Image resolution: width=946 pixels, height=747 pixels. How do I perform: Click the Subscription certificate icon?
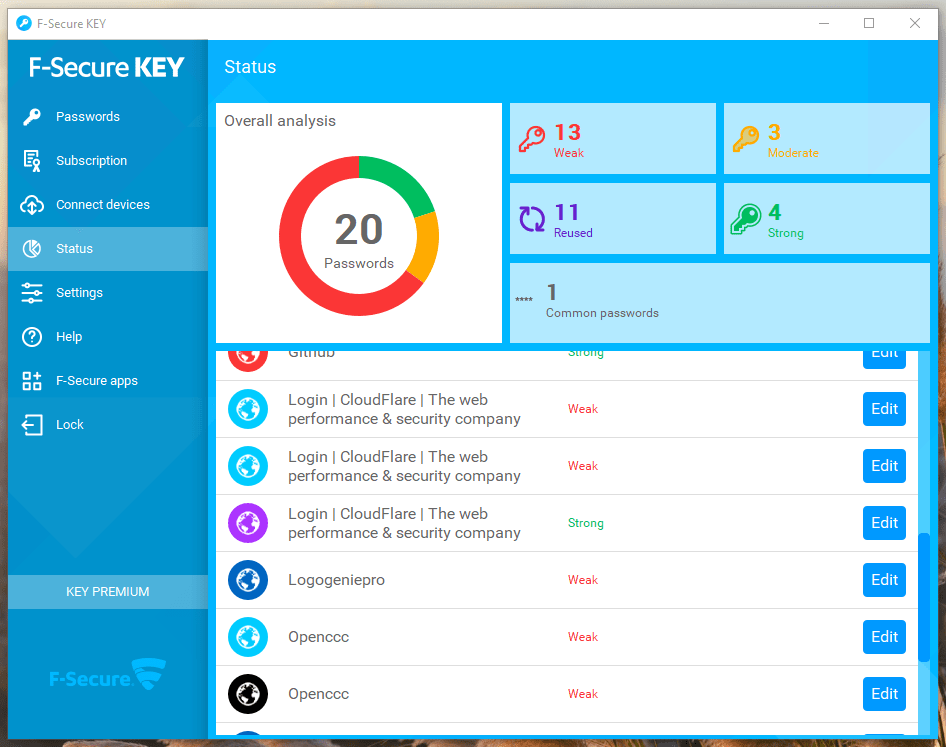(x=32, y=161)
